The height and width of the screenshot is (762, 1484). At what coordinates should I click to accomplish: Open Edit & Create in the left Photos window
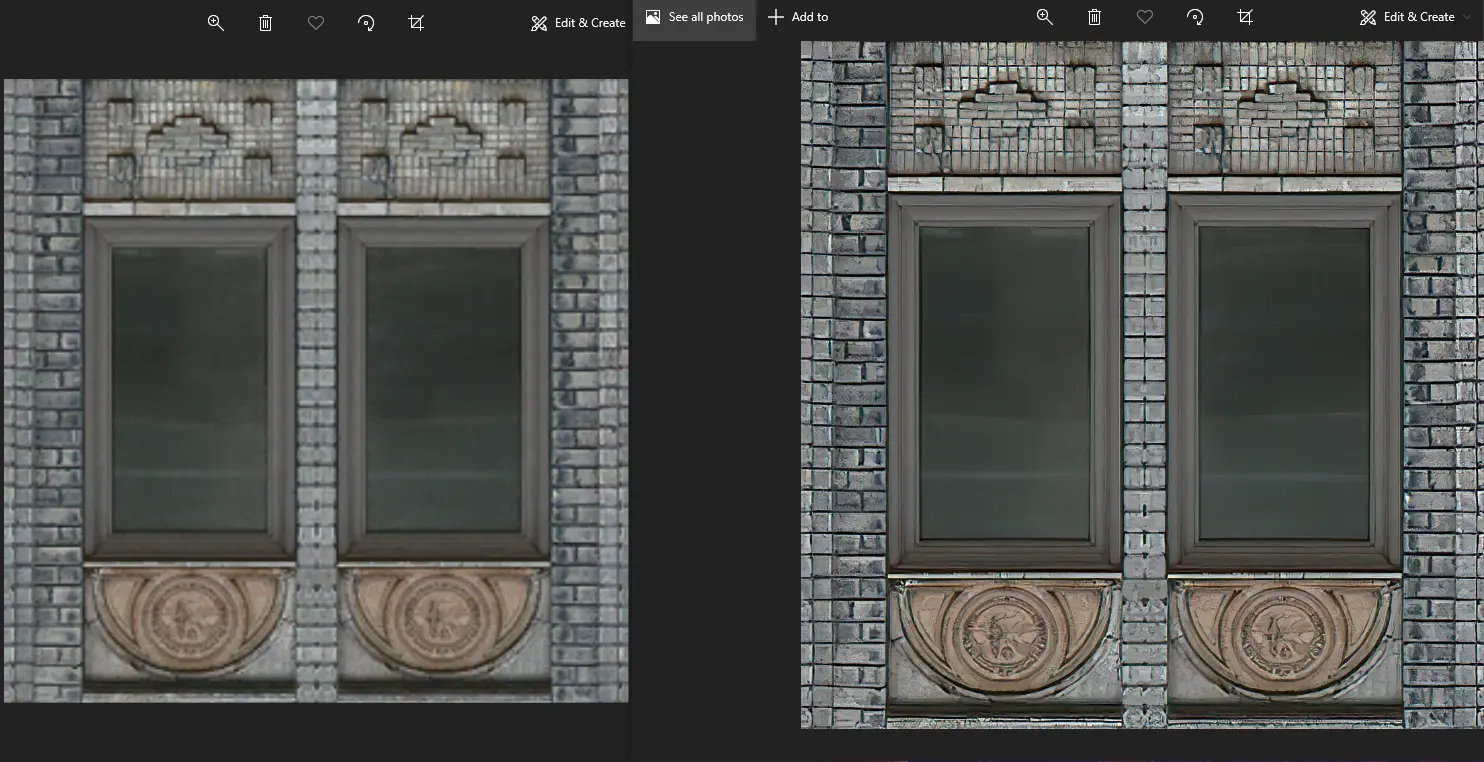tap(578, 23)
